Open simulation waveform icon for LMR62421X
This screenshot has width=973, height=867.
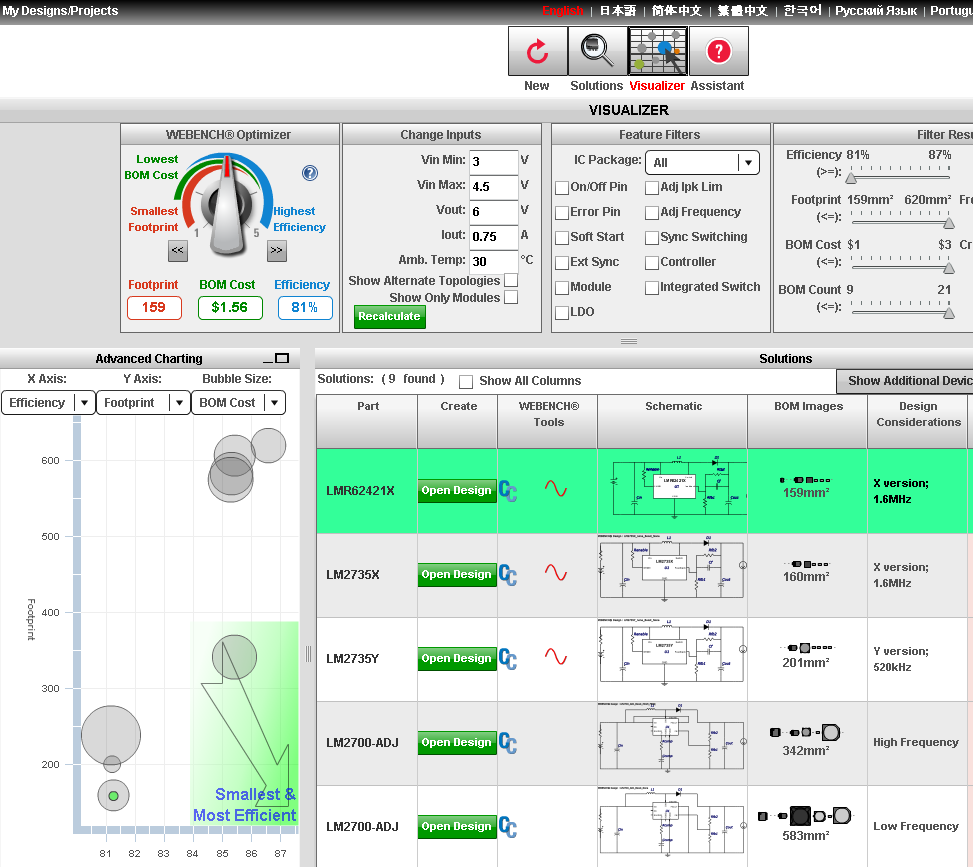pyautogui.click(x=555, y=489)
